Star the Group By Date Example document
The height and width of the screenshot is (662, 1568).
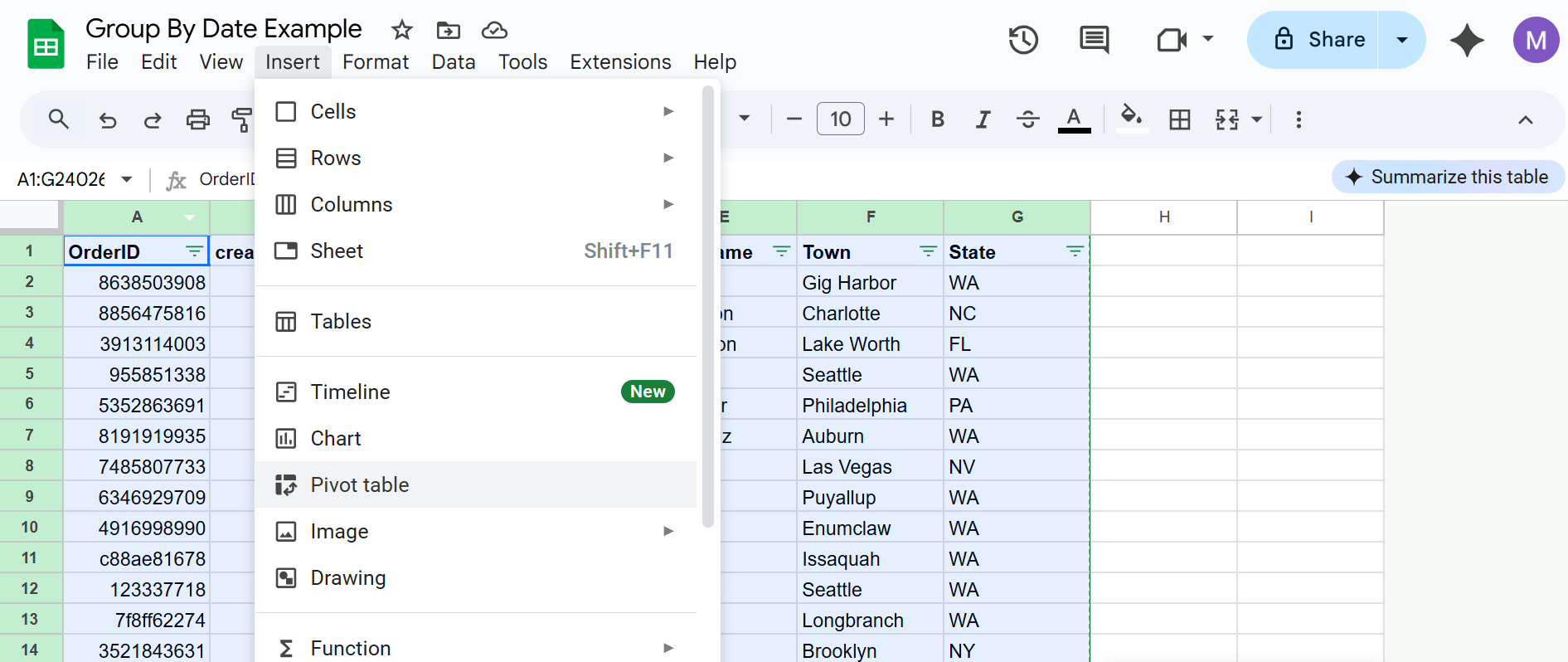click(x=402, y=31)
